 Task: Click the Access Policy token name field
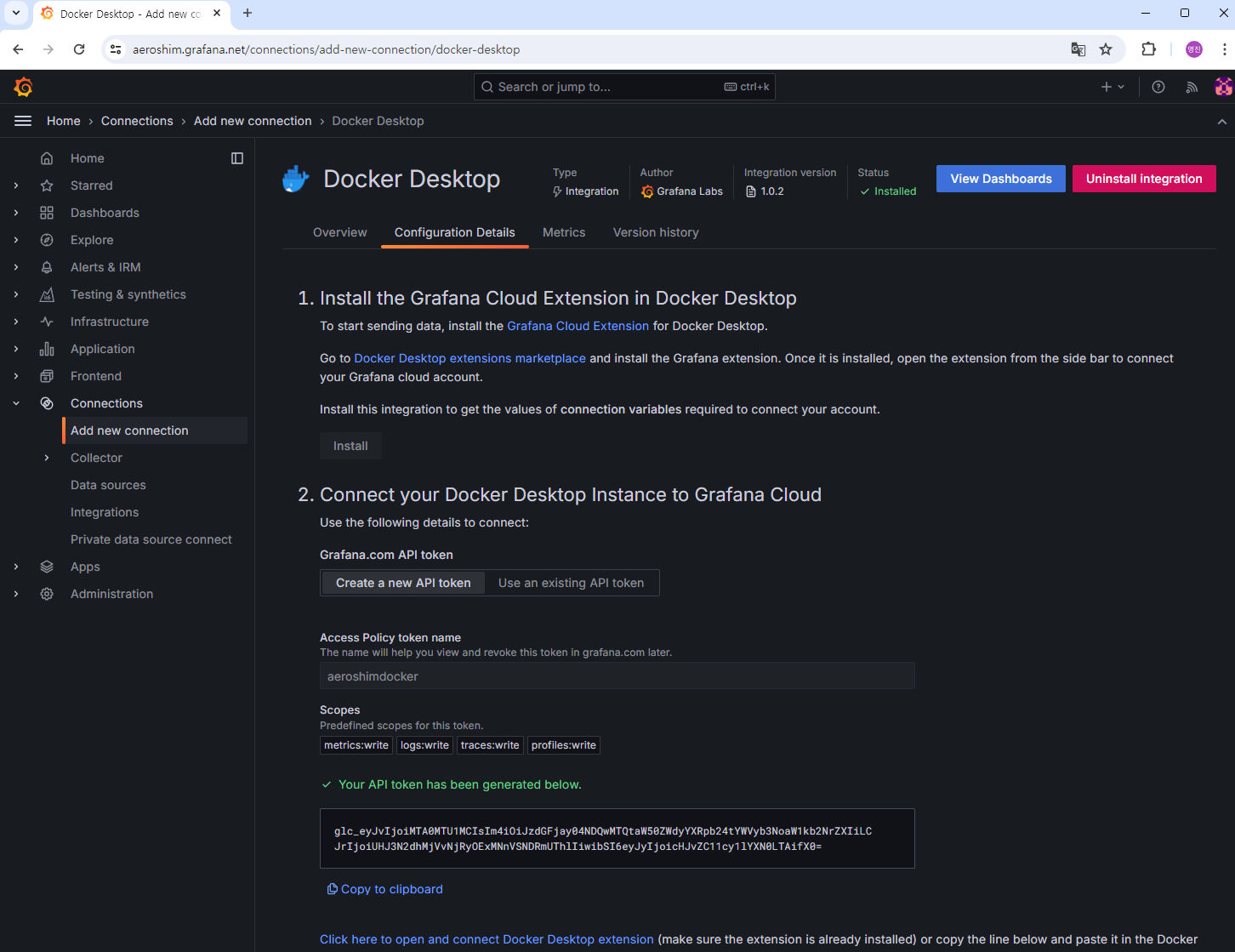(617, 676)
